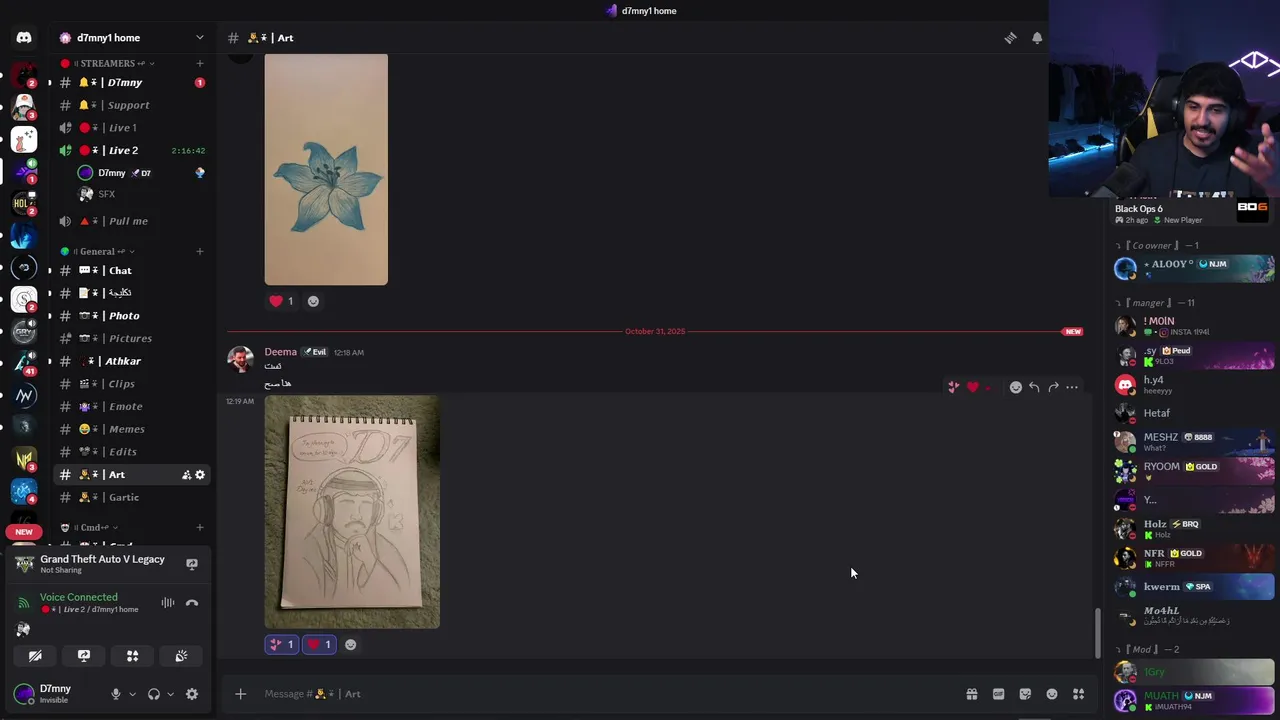The height and width of the screenshot is (720, 1280).
Task: Open the threads icon in channel header
Action: 1010,38
